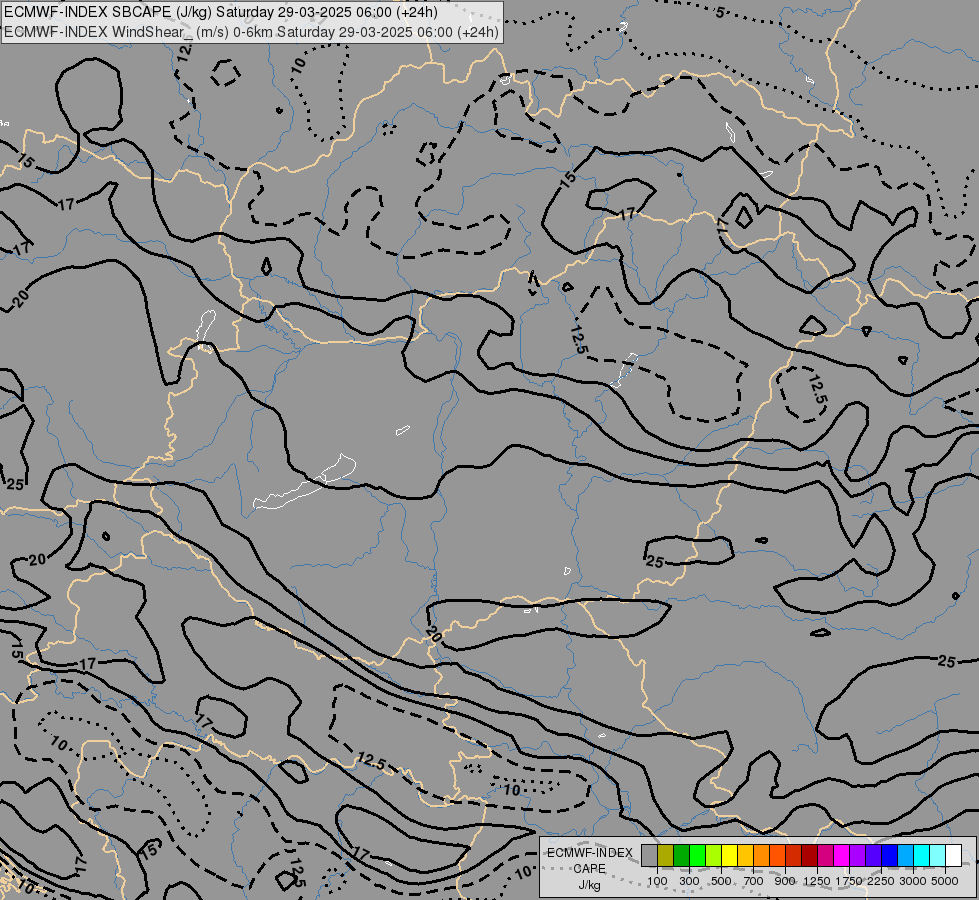Click the orange swatch left of 700
The width and height of the screenshot is (979, 900).
pos(762,855)
